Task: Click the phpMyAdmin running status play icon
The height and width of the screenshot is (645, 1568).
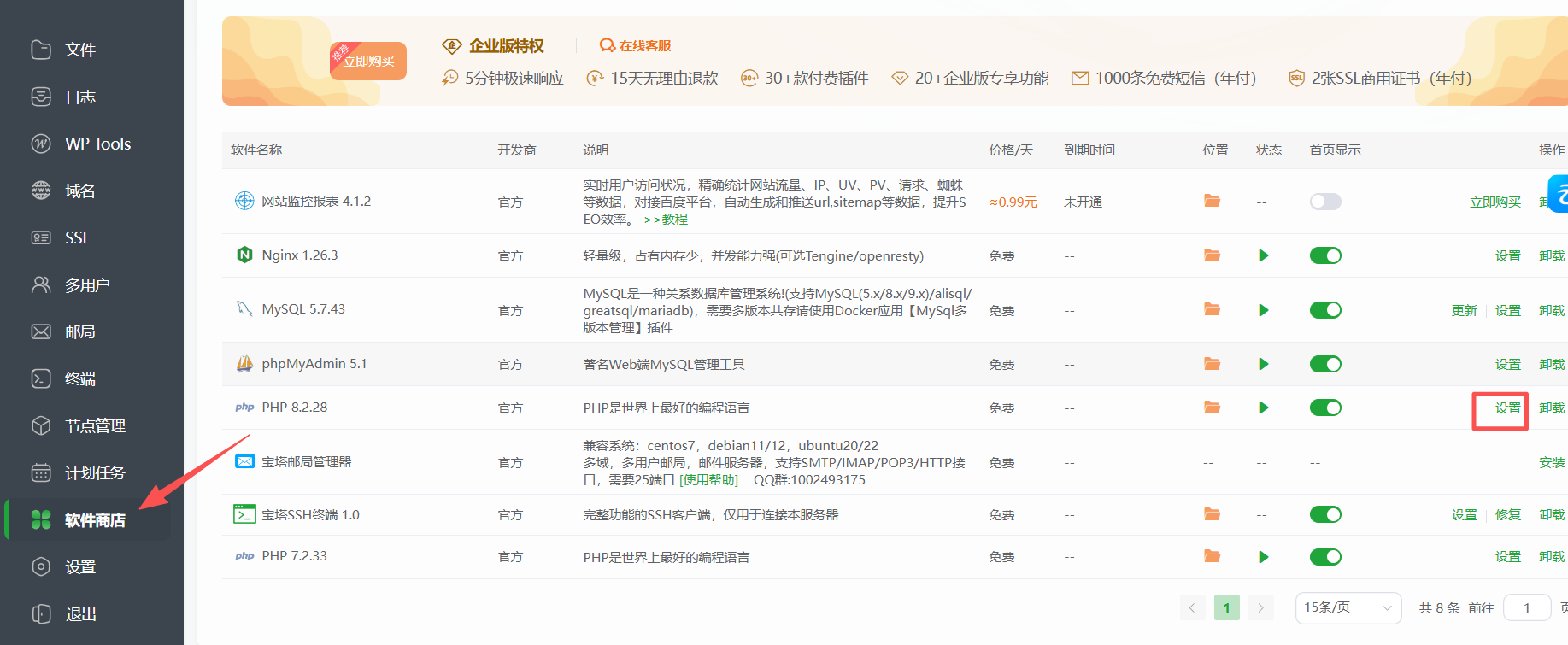Action: [x=1263, y=364]
